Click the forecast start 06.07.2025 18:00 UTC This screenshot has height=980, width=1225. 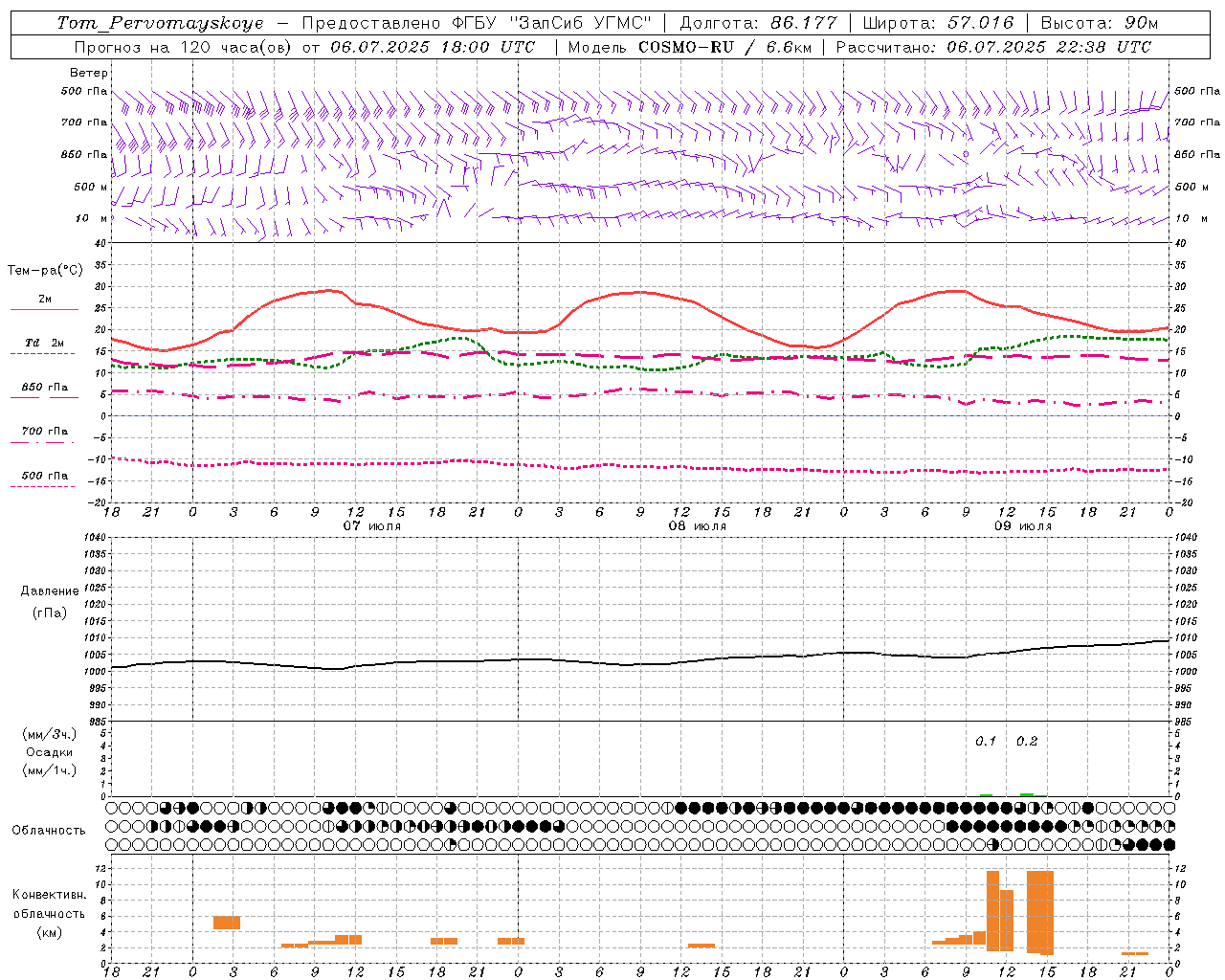(433, 47)
